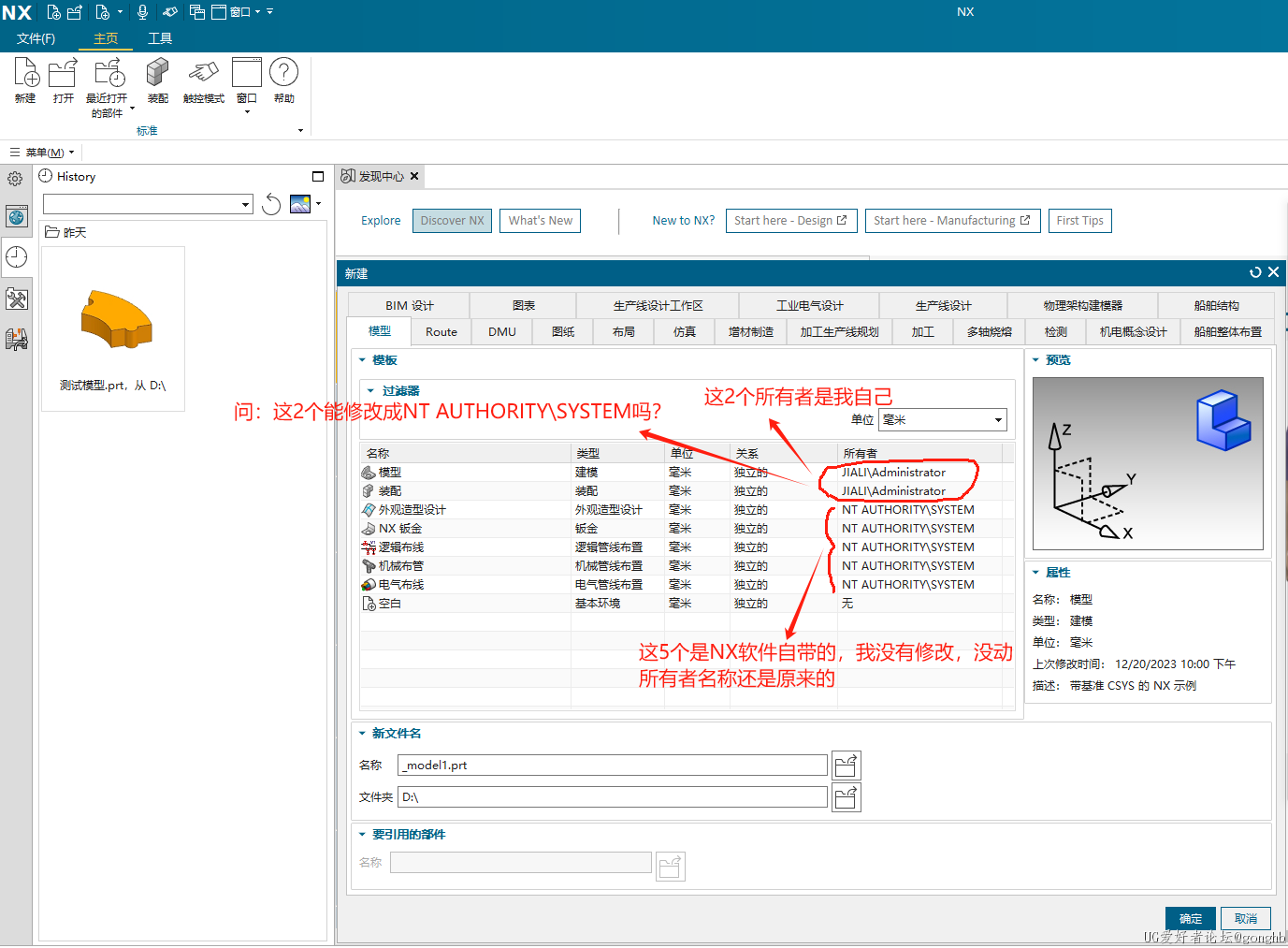Open the 文件(F) menu

(x=36, y=38)
